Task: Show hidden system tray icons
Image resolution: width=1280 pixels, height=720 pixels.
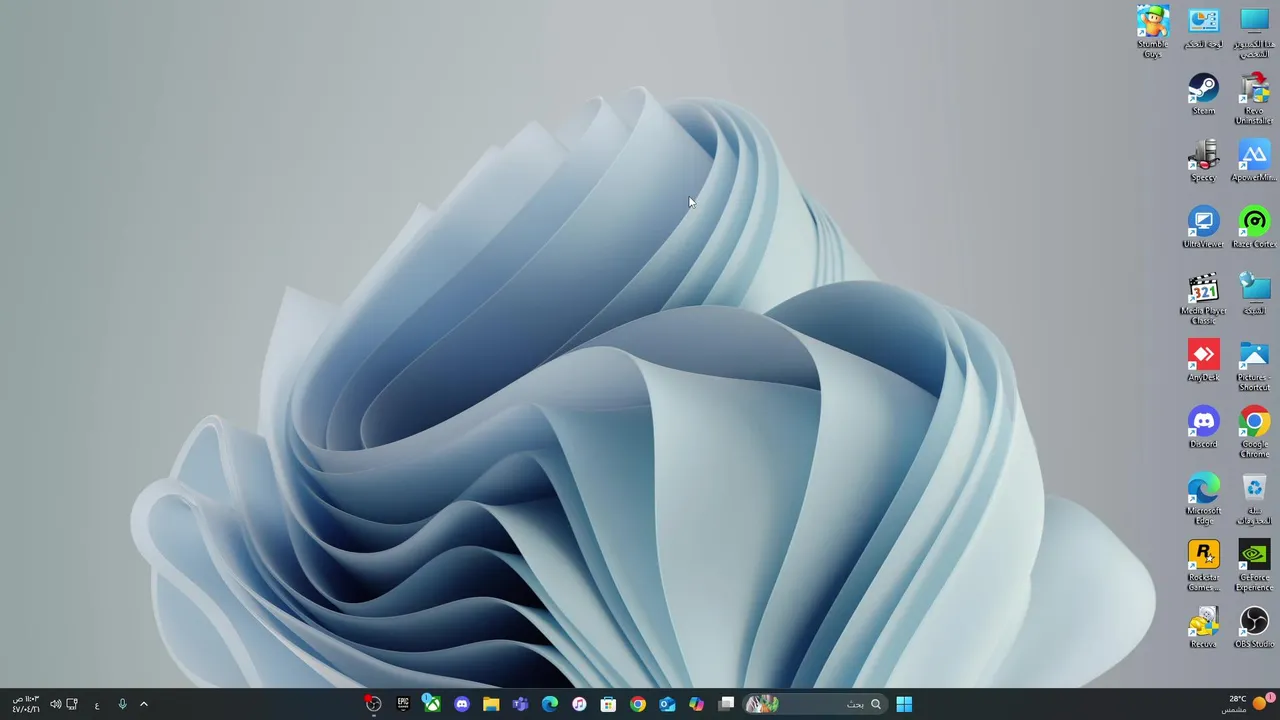Action: click(143, 704)
